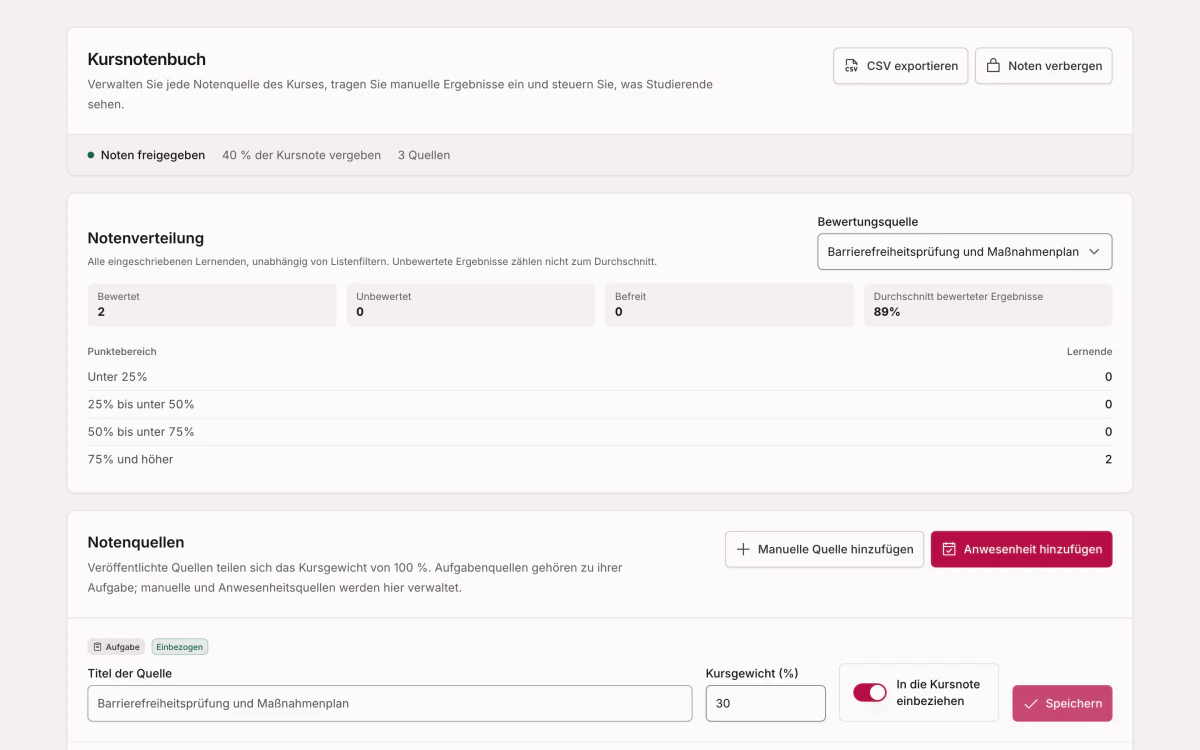Screen dimensions: 1200x750
Task: Click the CSV file icon in export button
Action: click(851, 66)
